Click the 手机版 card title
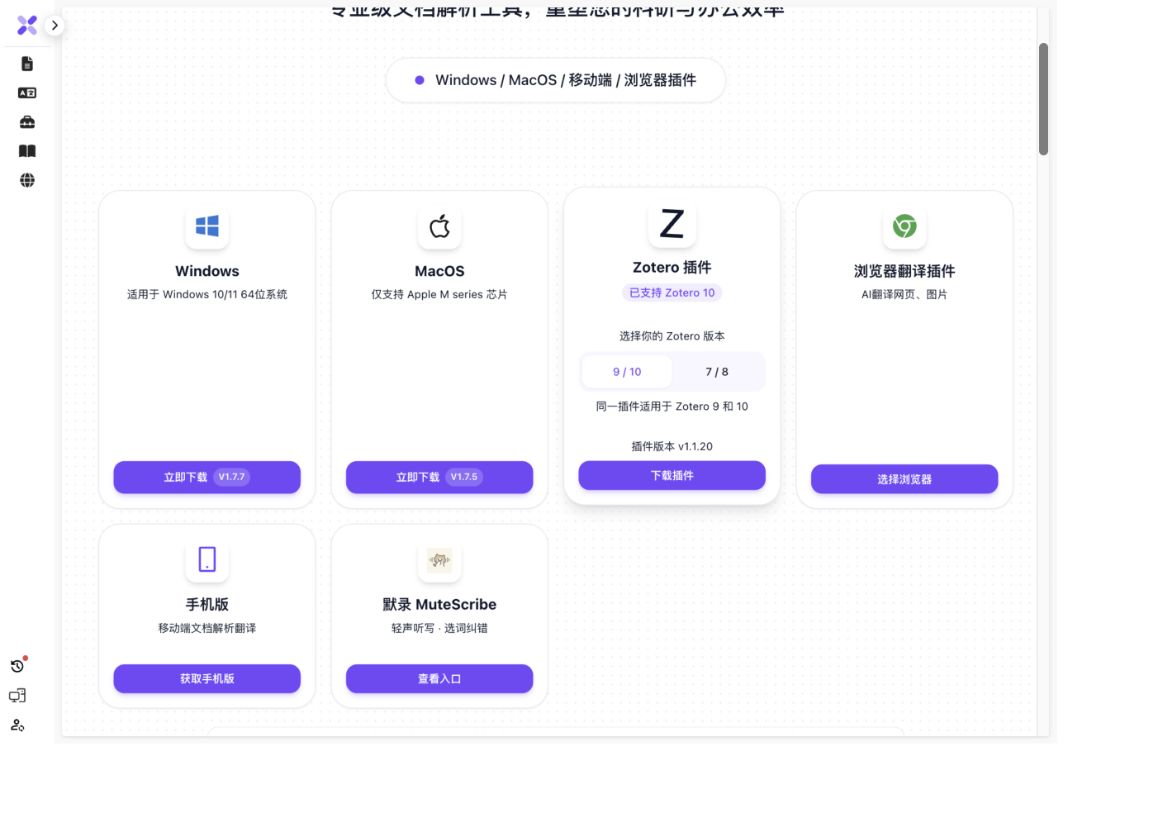Viewport: 1163px width, 818px height. click(207, 604)
